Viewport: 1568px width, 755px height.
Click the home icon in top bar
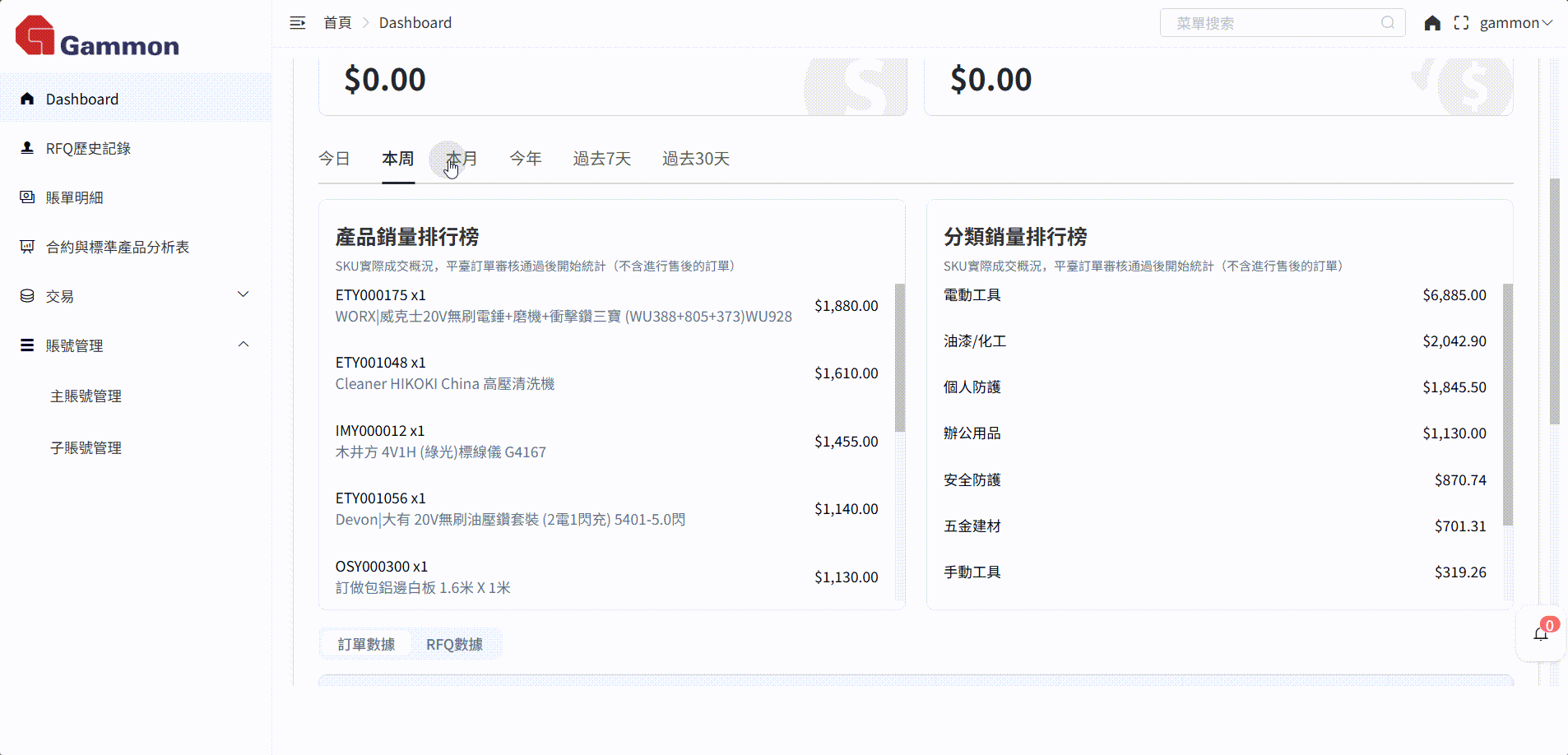(x=1432, y=23)
